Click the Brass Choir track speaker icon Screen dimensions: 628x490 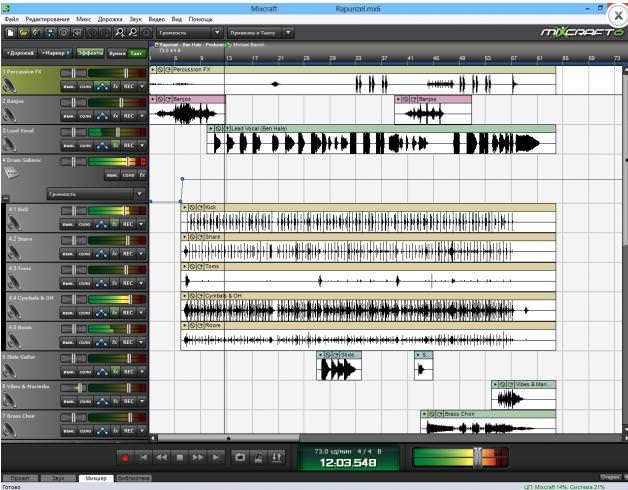coord(9,430)
